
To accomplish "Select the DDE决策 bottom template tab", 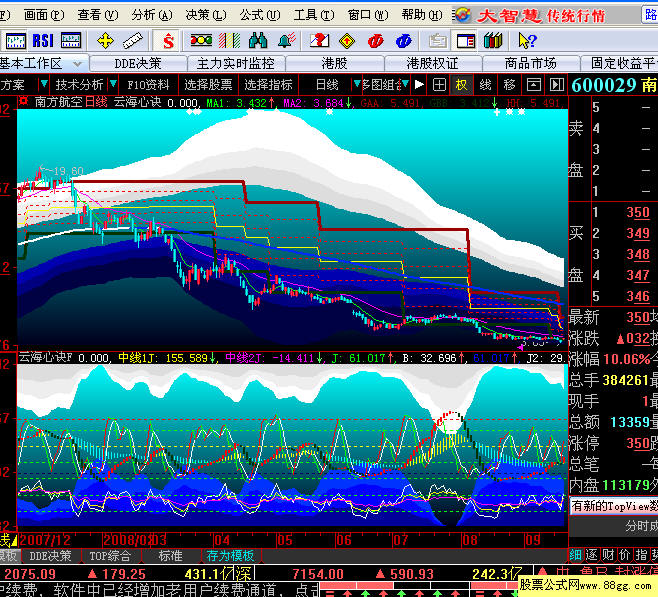I will click(50, 556).
